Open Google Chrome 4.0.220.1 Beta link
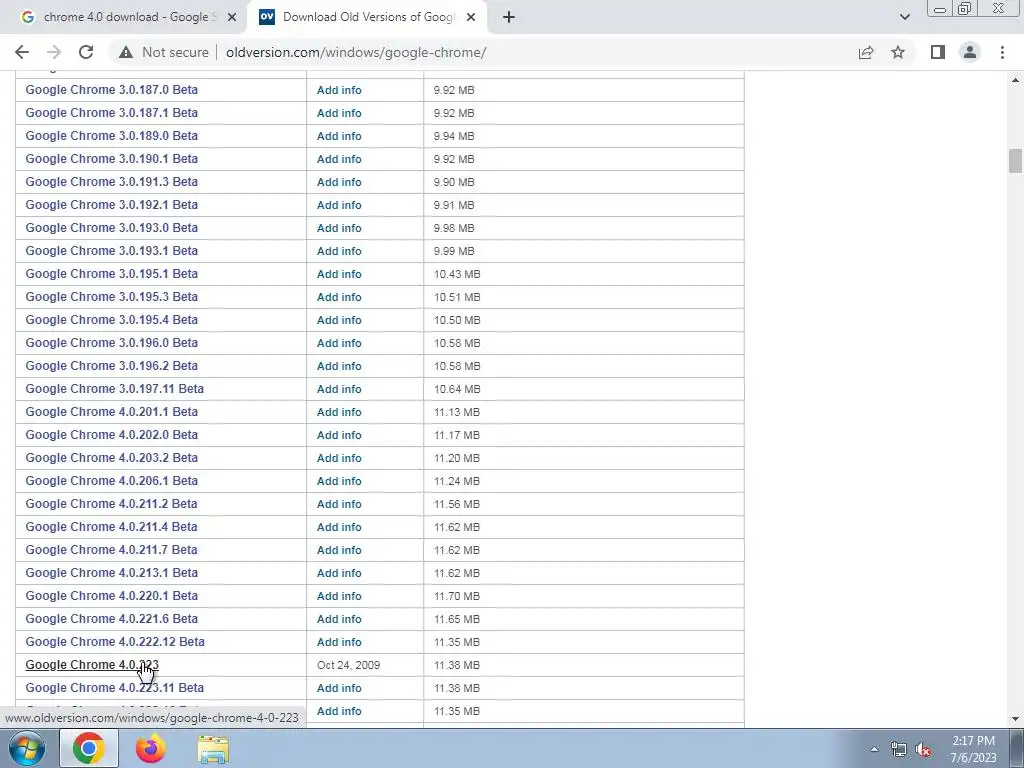This screenshot has width=1024, height=768. pyautogui.click(x=111, y=596)
